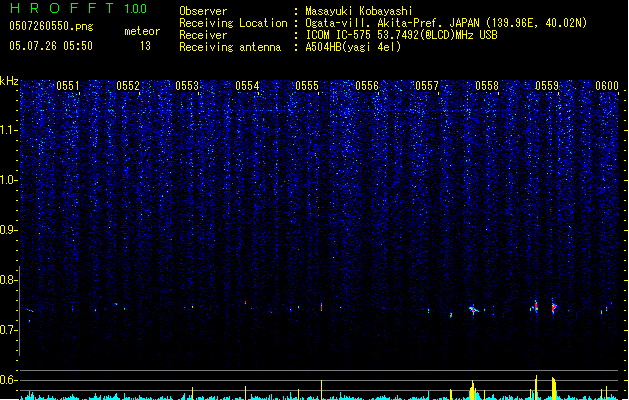Click the 1.1 kHz frequency label
629x400 pixels.
9,130
